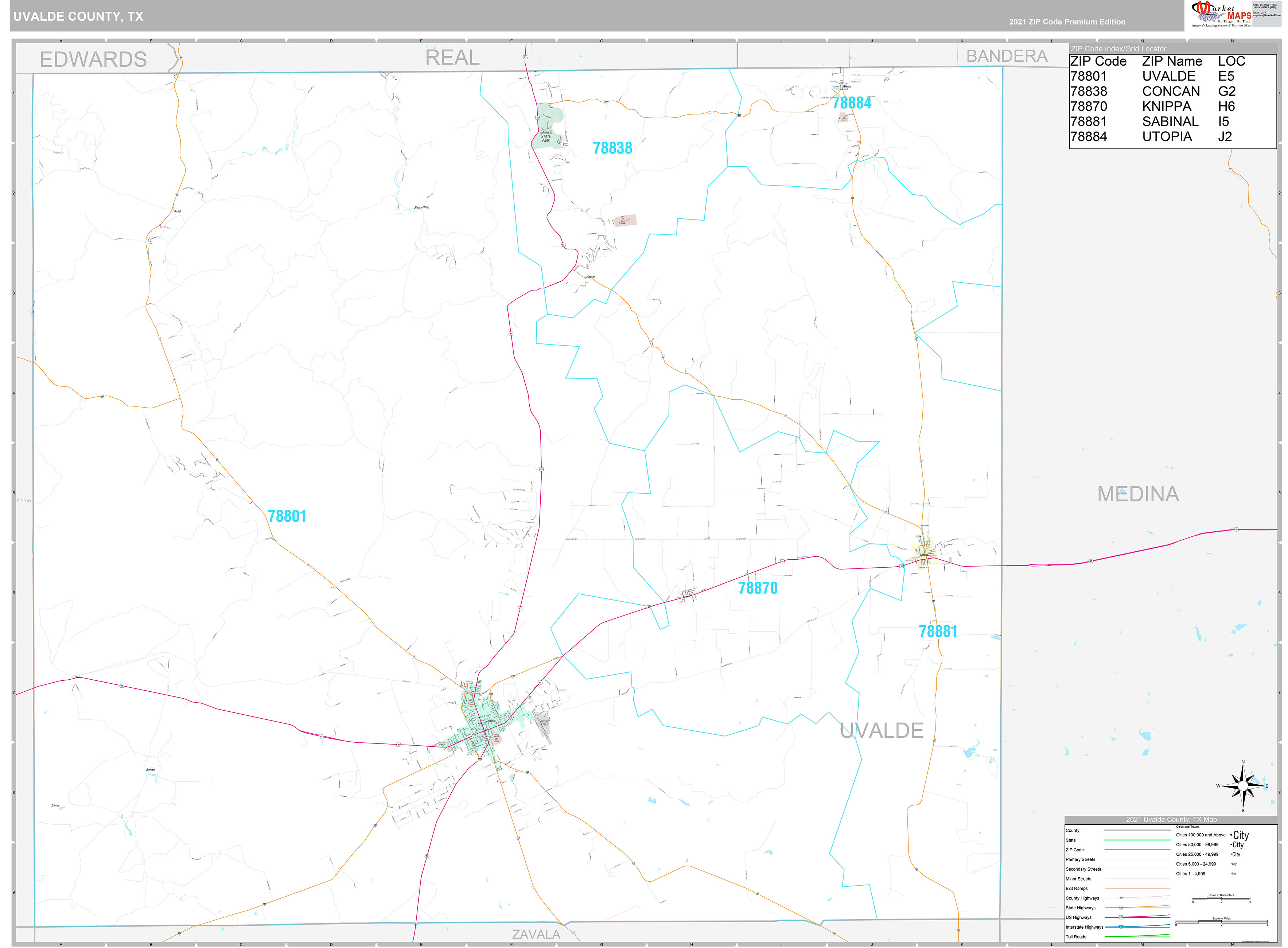Click KNIPPA in the index table
The height and width of the screenshot is (948, 1288).
[x=1166, y=106]
